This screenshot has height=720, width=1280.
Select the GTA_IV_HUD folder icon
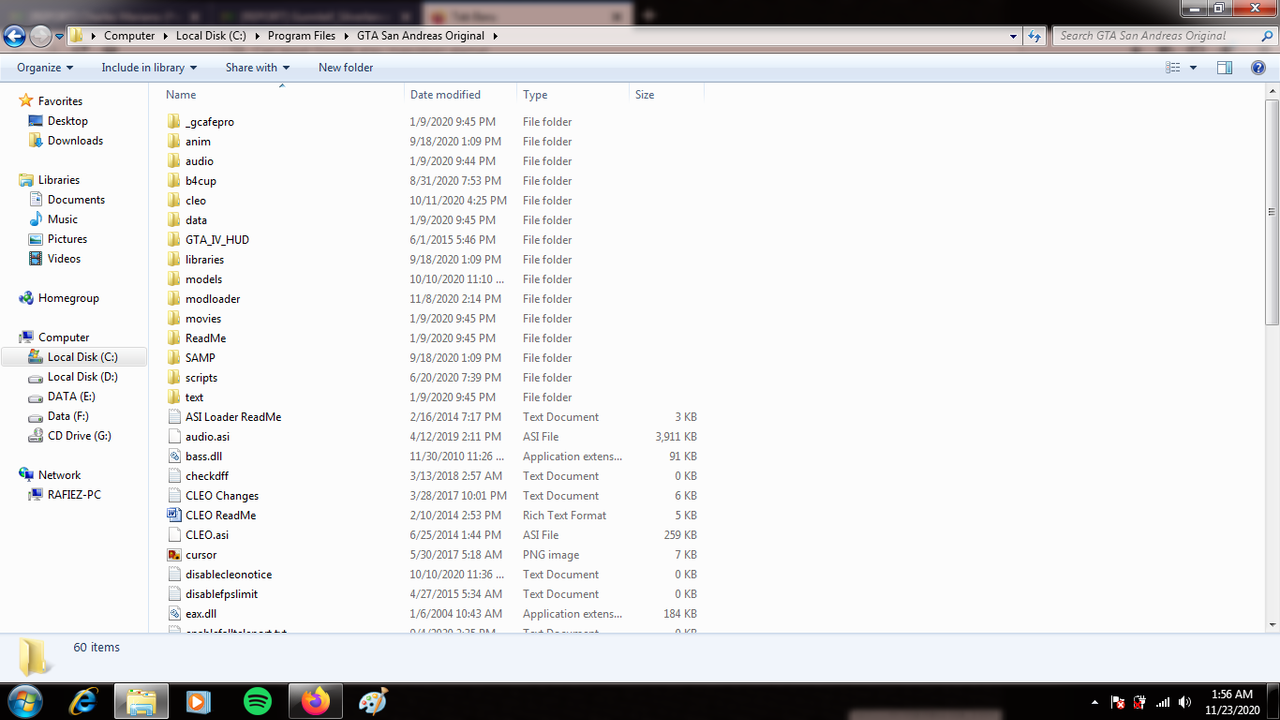tap(174, 240)
